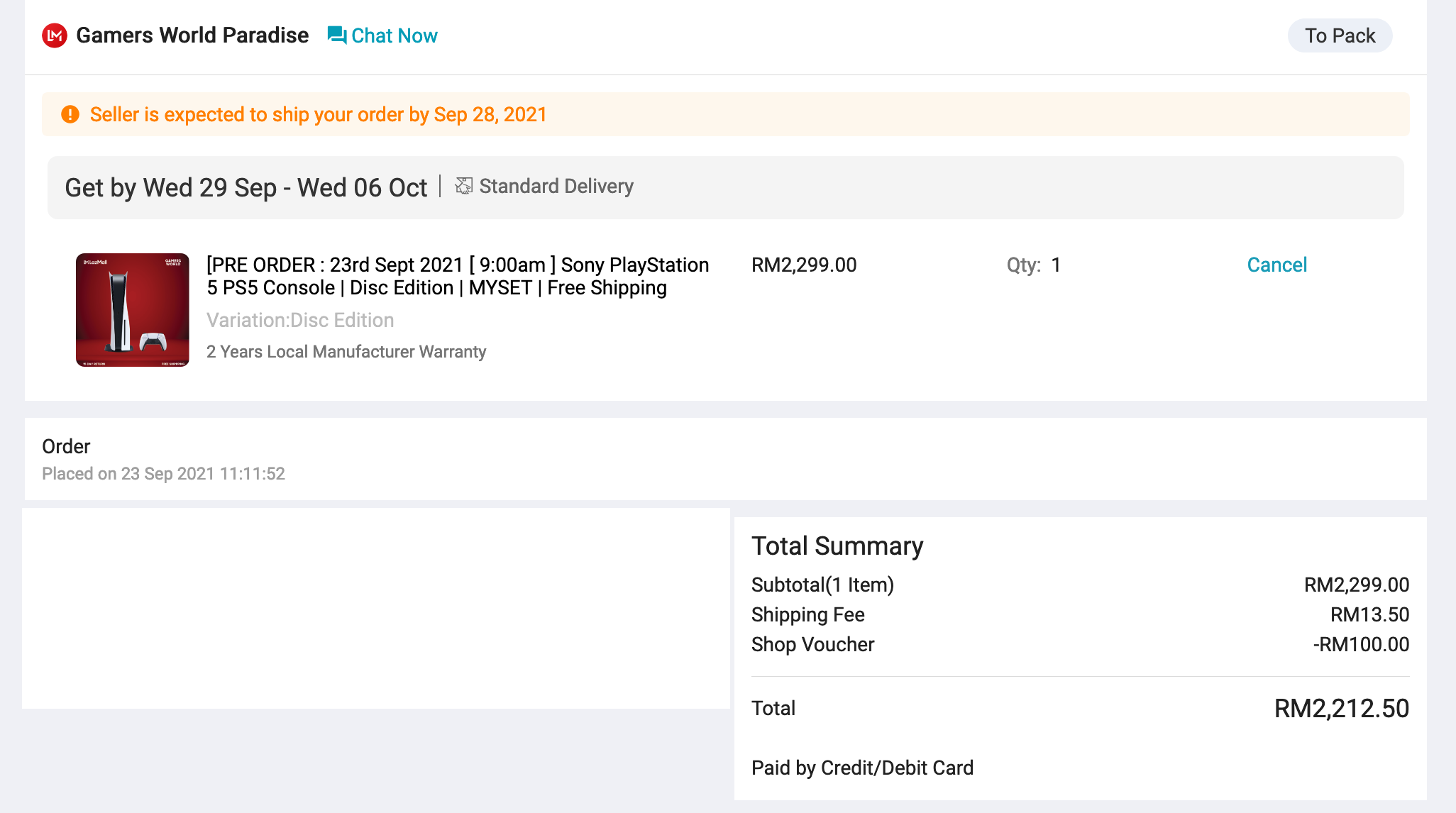Click the Placed on order timestamp
Screen dimensions: 1456x813
(163, 474)
